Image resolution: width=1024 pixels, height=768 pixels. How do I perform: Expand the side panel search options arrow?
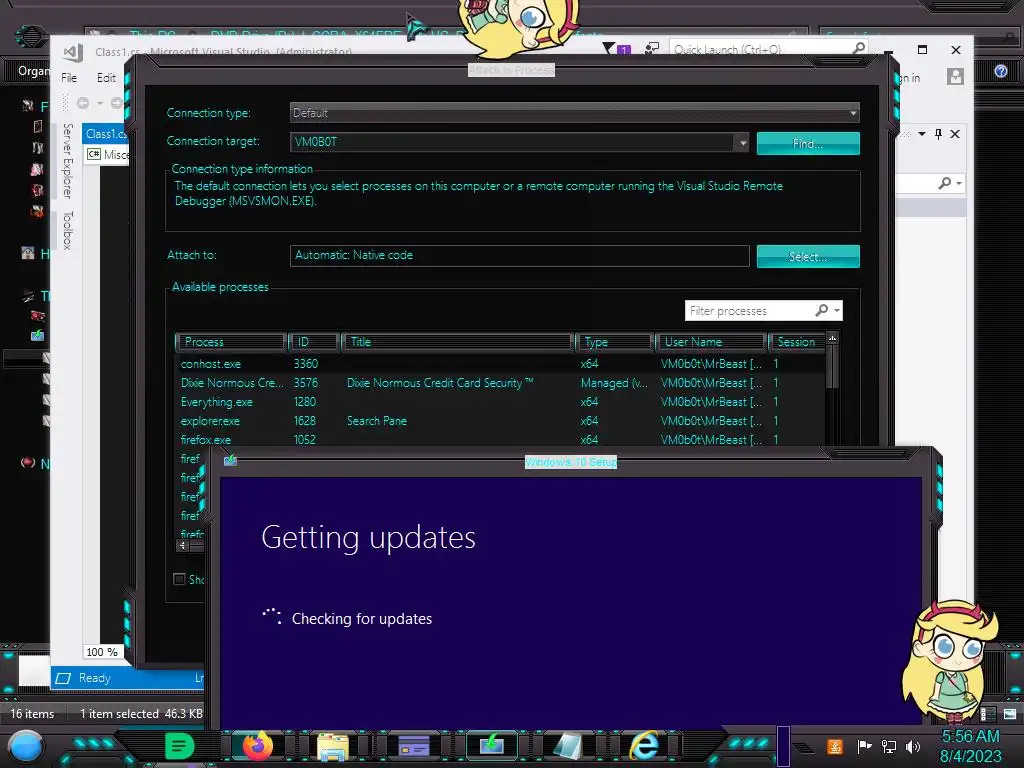pyautogui.click(x=959, y=184)
